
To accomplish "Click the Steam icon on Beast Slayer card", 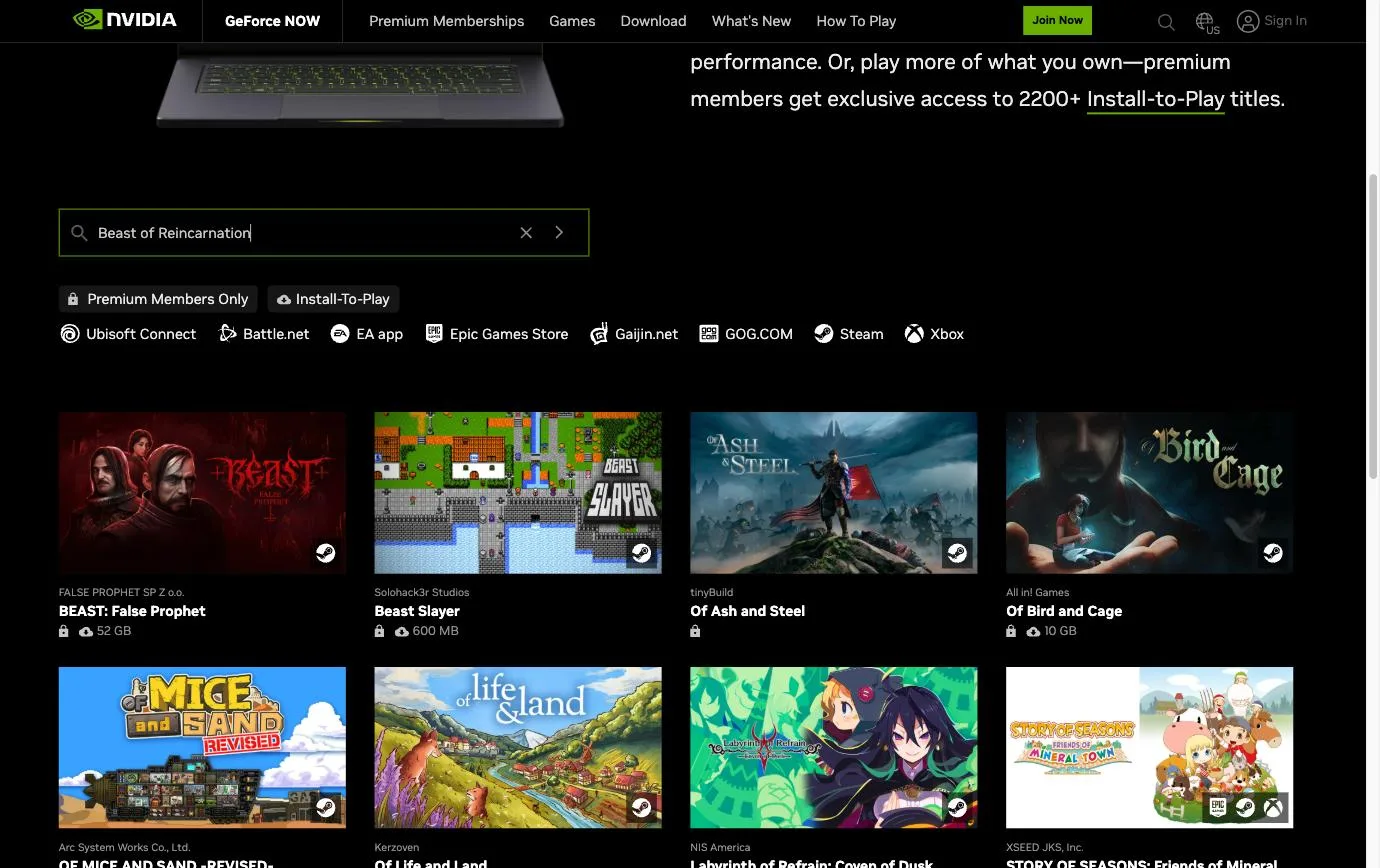I will [x=642, y=553].
